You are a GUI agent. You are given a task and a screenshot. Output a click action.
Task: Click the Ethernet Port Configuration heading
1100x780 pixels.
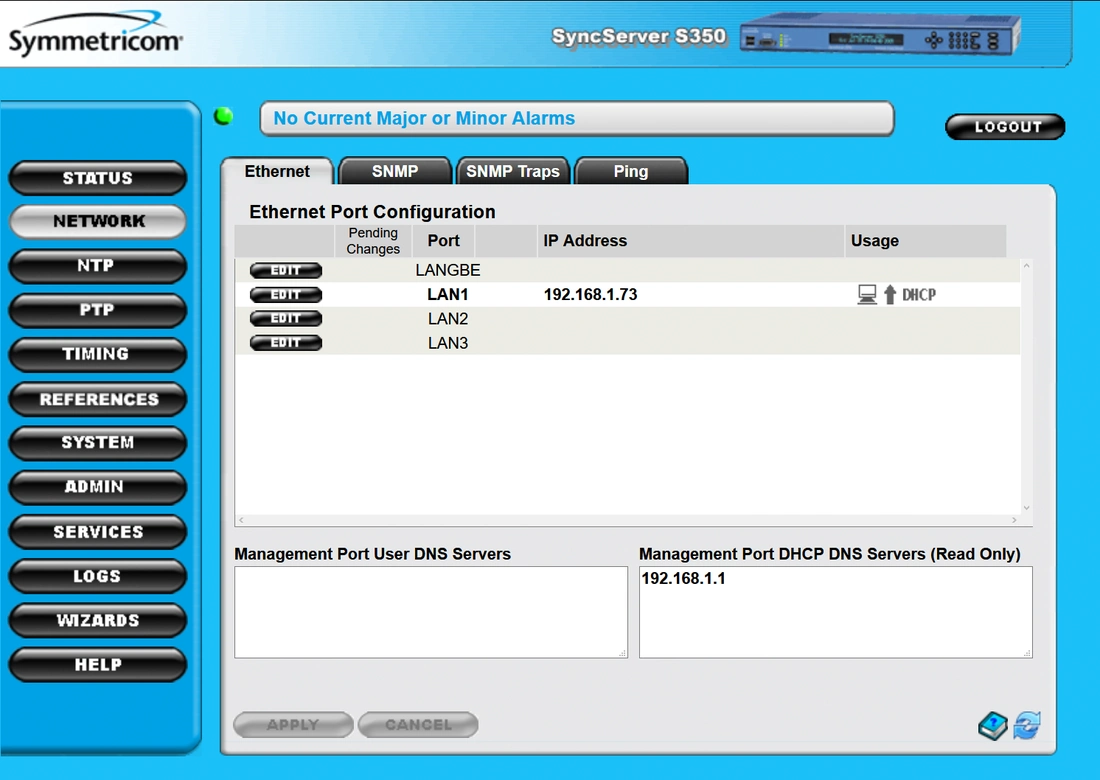click(x=373, y=212)
